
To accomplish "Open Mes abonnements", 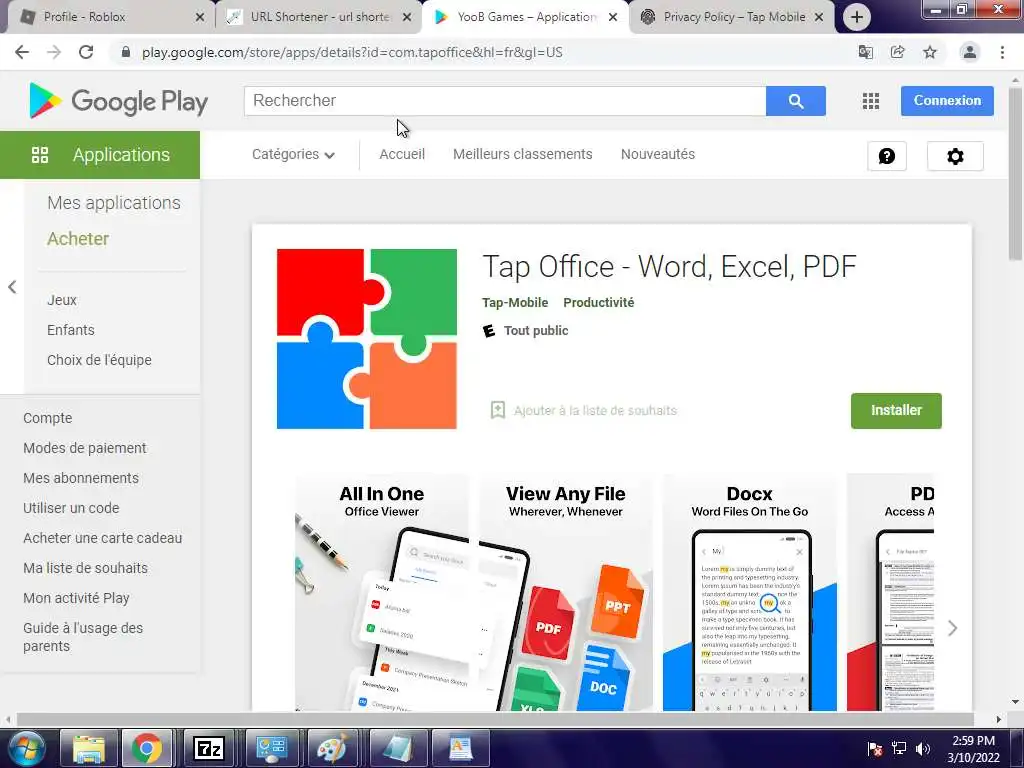I will (81, 478).
